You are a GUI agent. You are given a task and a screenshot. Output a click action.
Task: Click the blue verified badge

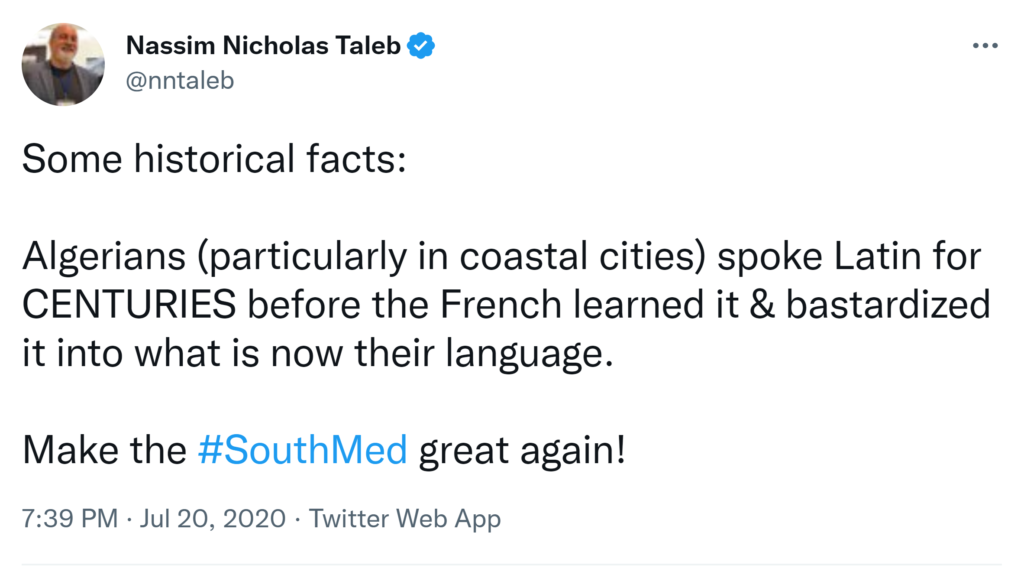[422, 45]
